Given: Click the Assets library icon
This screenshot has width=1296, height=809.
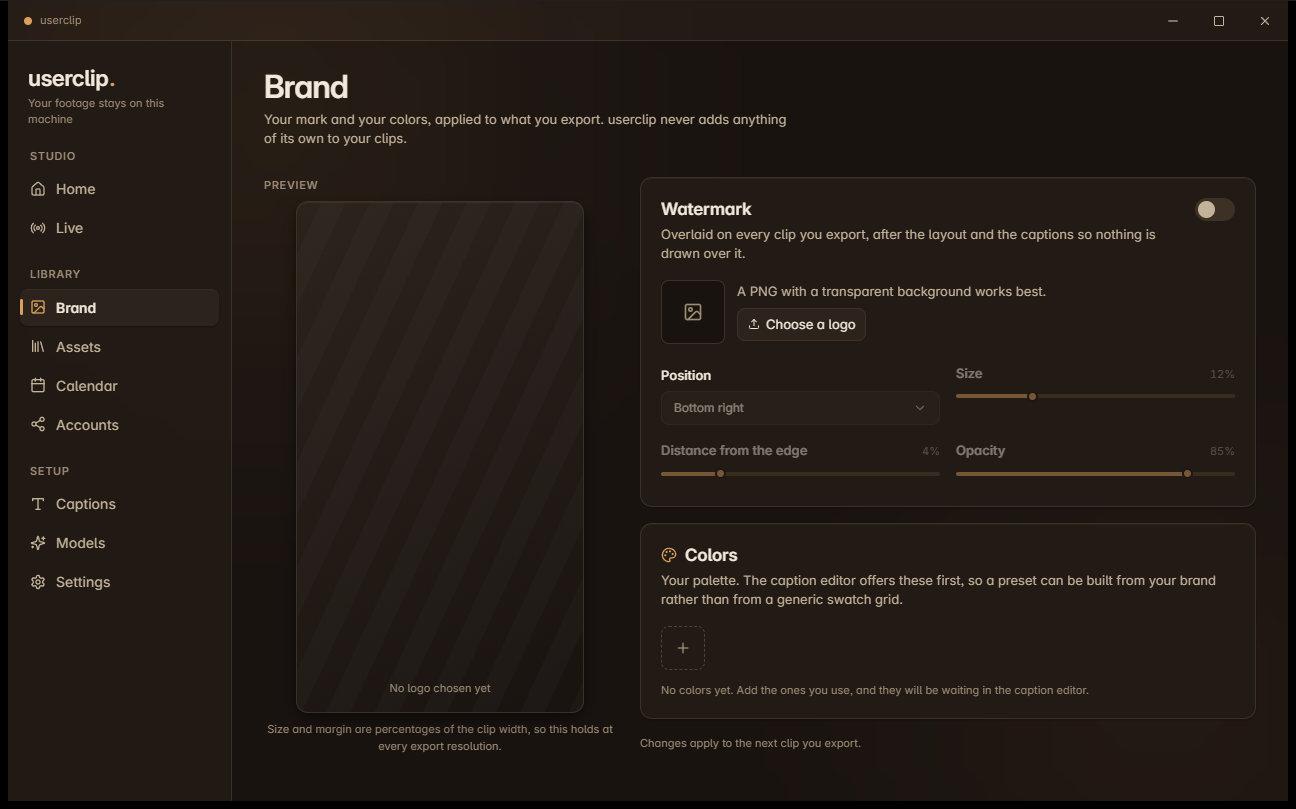Looking at the screenshot, I should tap(38, 347).
